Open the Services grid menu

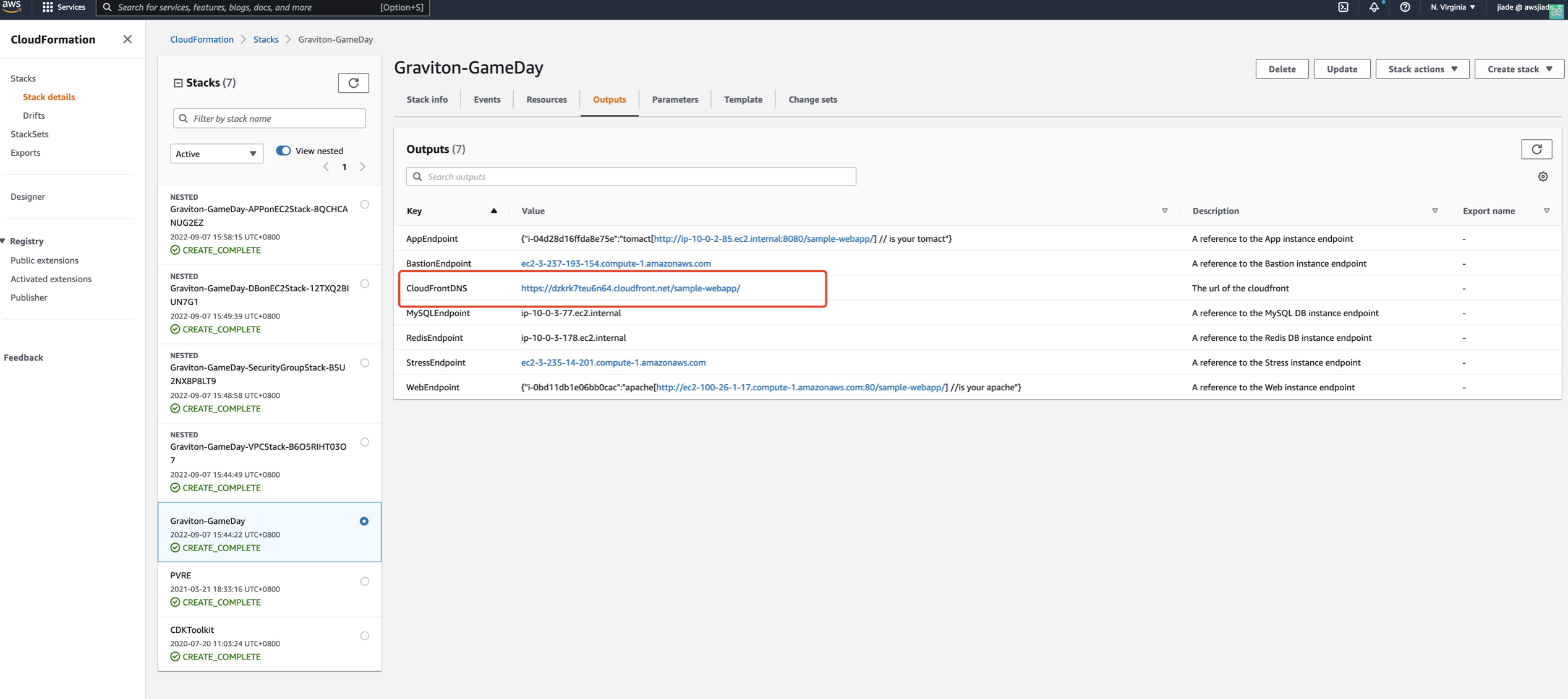pos(48,7)
